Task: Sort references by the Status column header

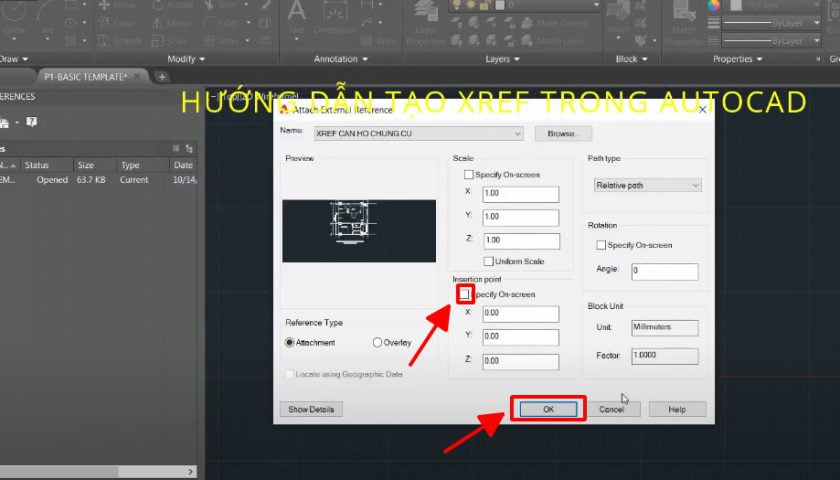Action: [x=37, y=165]
